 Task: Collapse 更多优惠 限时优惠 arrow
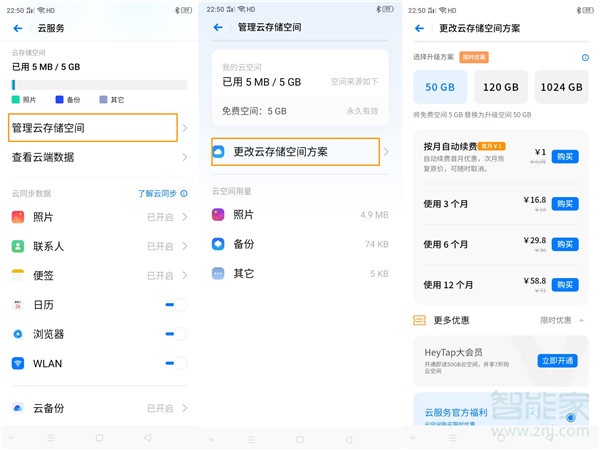(581, 320)
